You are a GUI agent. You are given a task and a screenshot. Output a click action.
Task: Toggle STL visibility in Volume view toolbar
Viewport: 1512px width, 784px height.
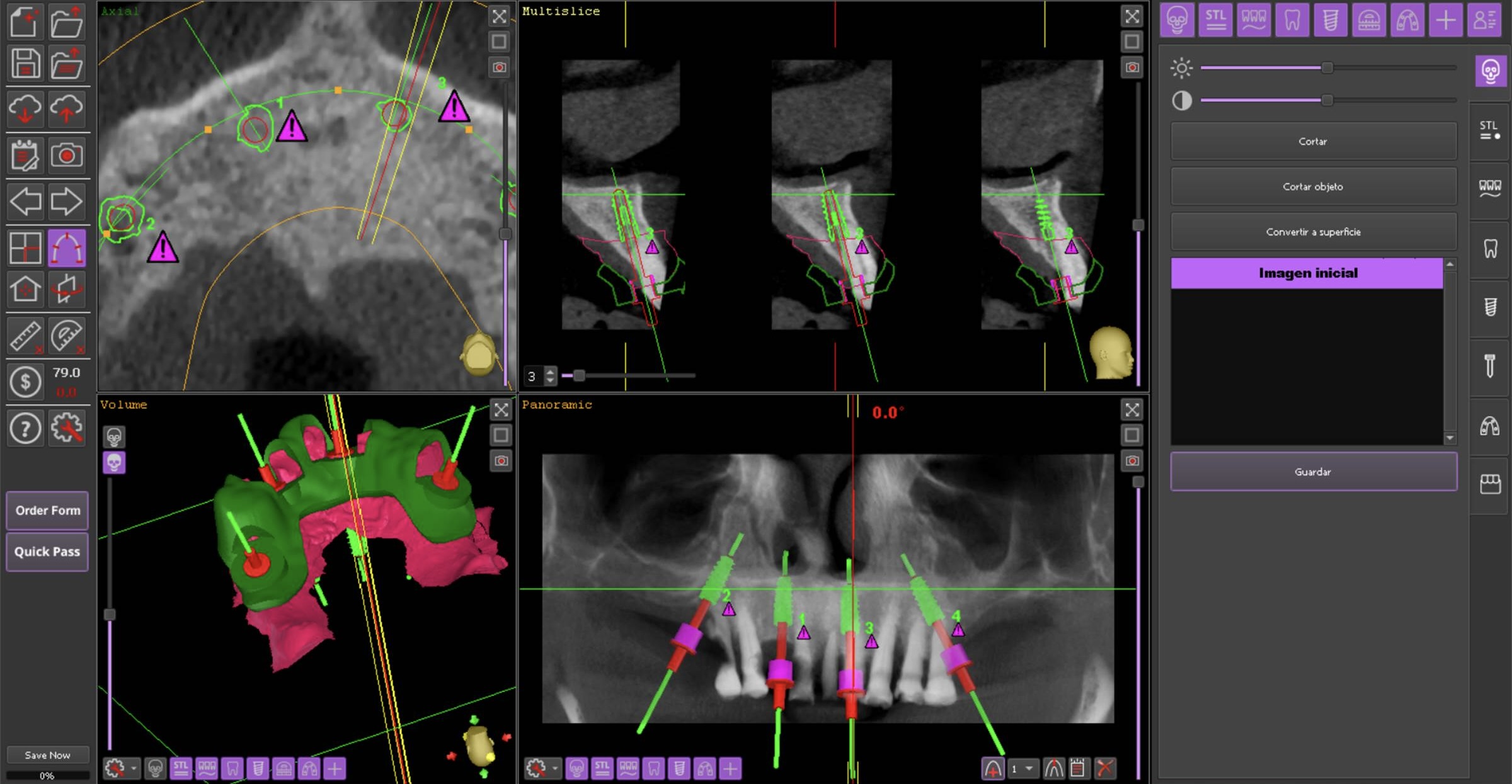[x=181, y=768]
